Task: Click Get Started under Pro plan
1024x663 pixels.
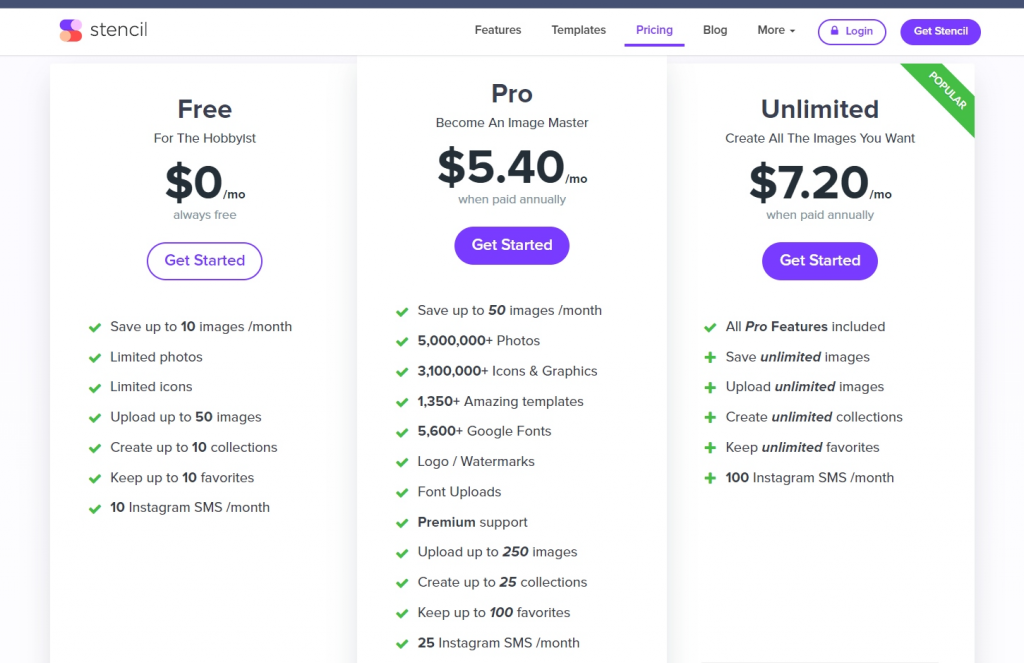Action: point(511,245)
